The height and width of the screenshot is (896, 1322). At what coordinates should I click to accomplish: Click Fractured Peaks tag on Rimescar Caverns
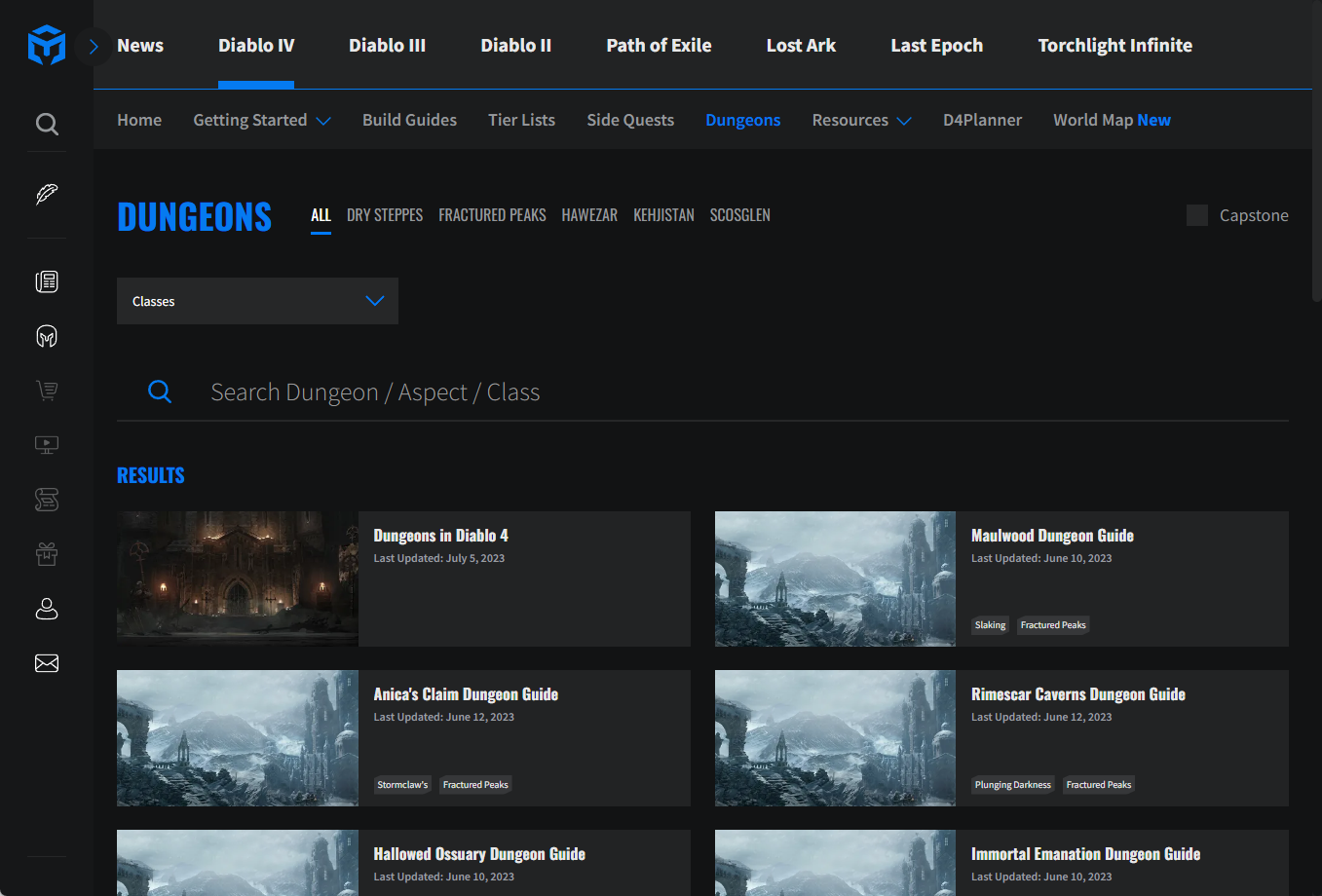click(x=1099, y=785)
